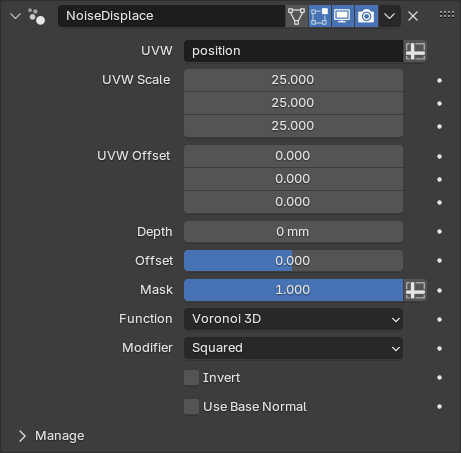The width and height of the screenshot is (461, 453).
Task: Click the Depth 0 mm field
Action: [293, 232]
